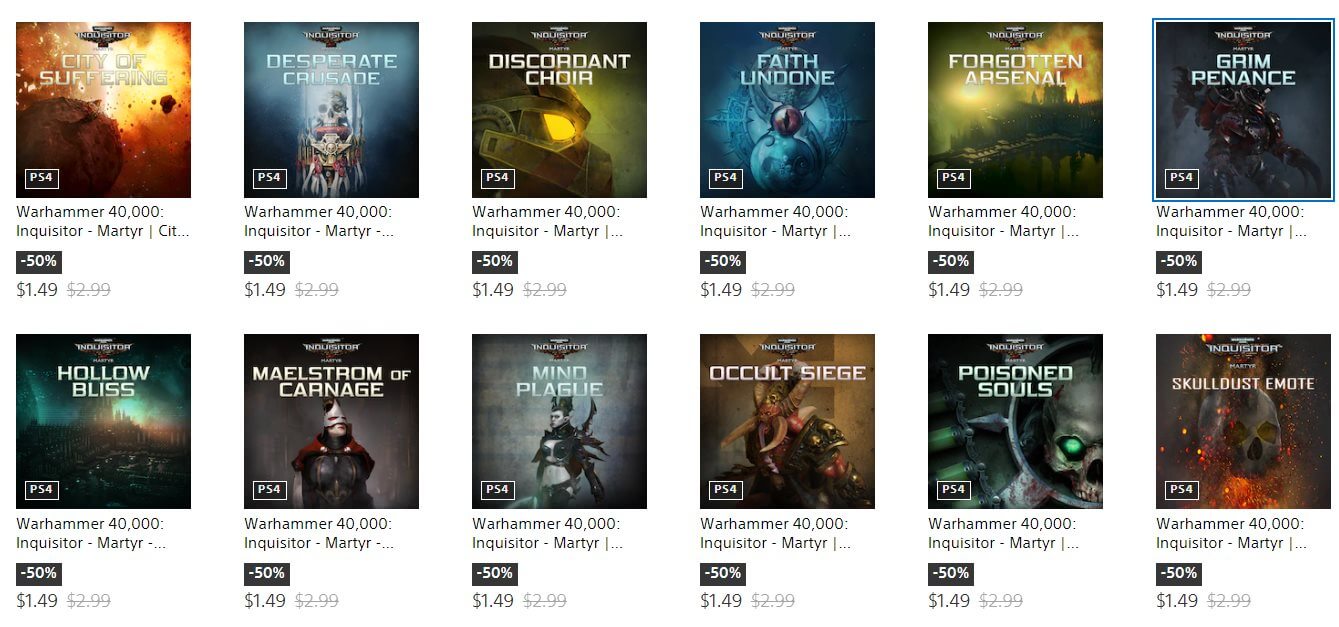Open the Hollow Bliss cover art
Viewport: 1339px width, 627px height.
103,421
